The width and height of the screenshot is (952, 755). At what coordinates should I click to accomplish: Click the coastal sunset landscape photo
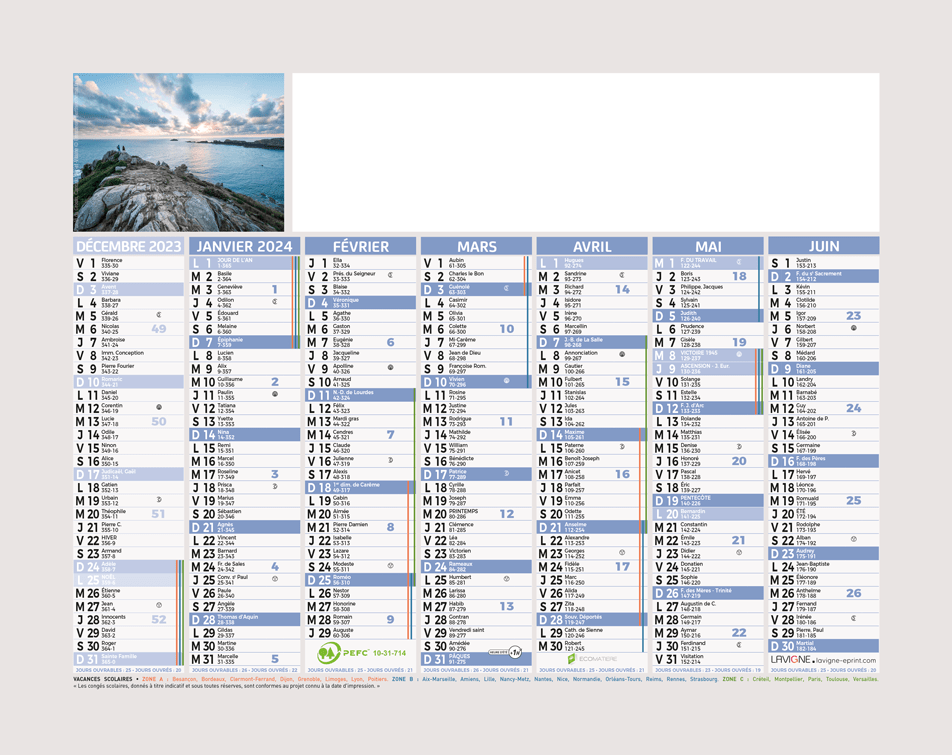tap(179, 152)
